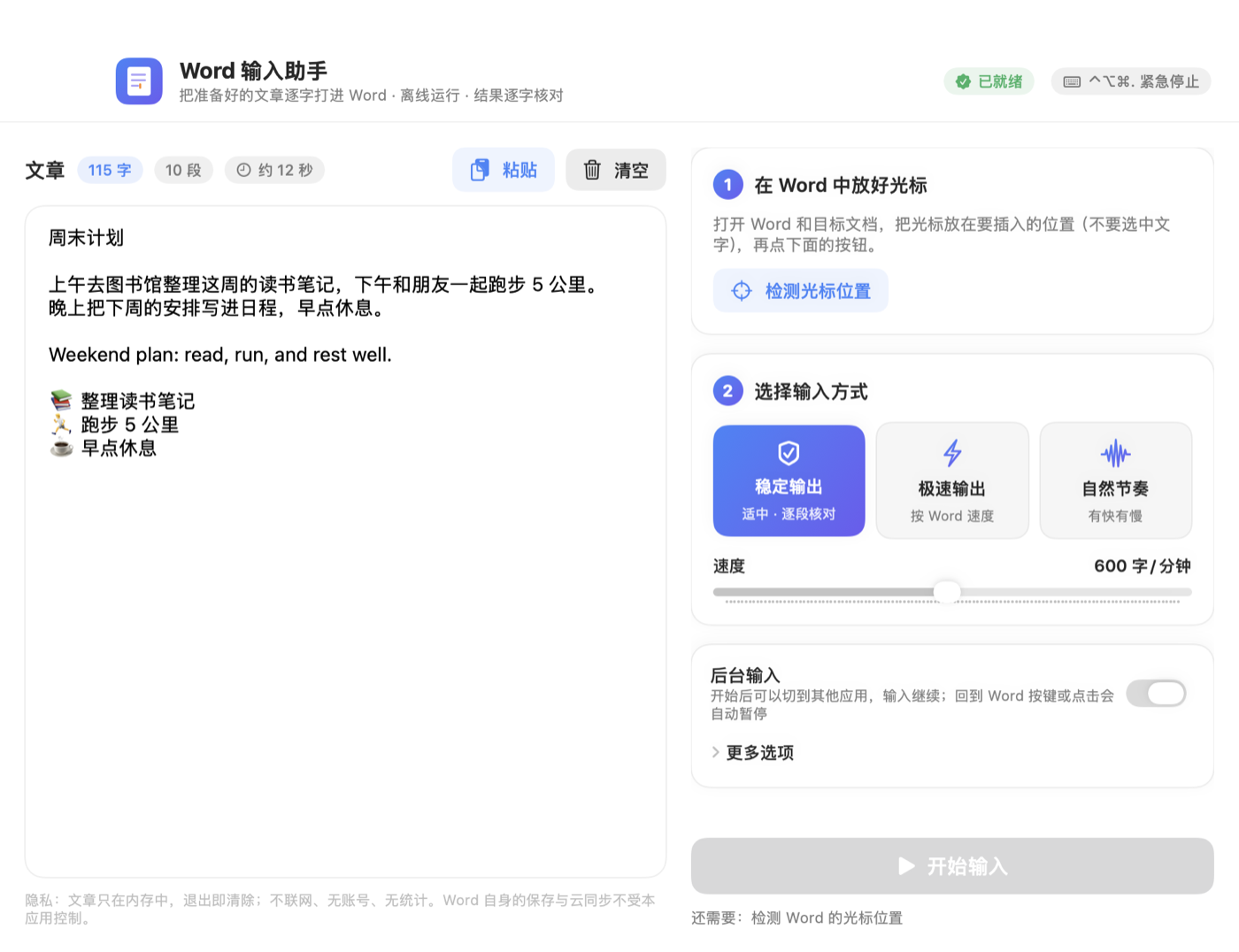Screen dimensions: 1239x952
Task: Click the Word 输入助手 app logo icon
Action: point(139,81)
